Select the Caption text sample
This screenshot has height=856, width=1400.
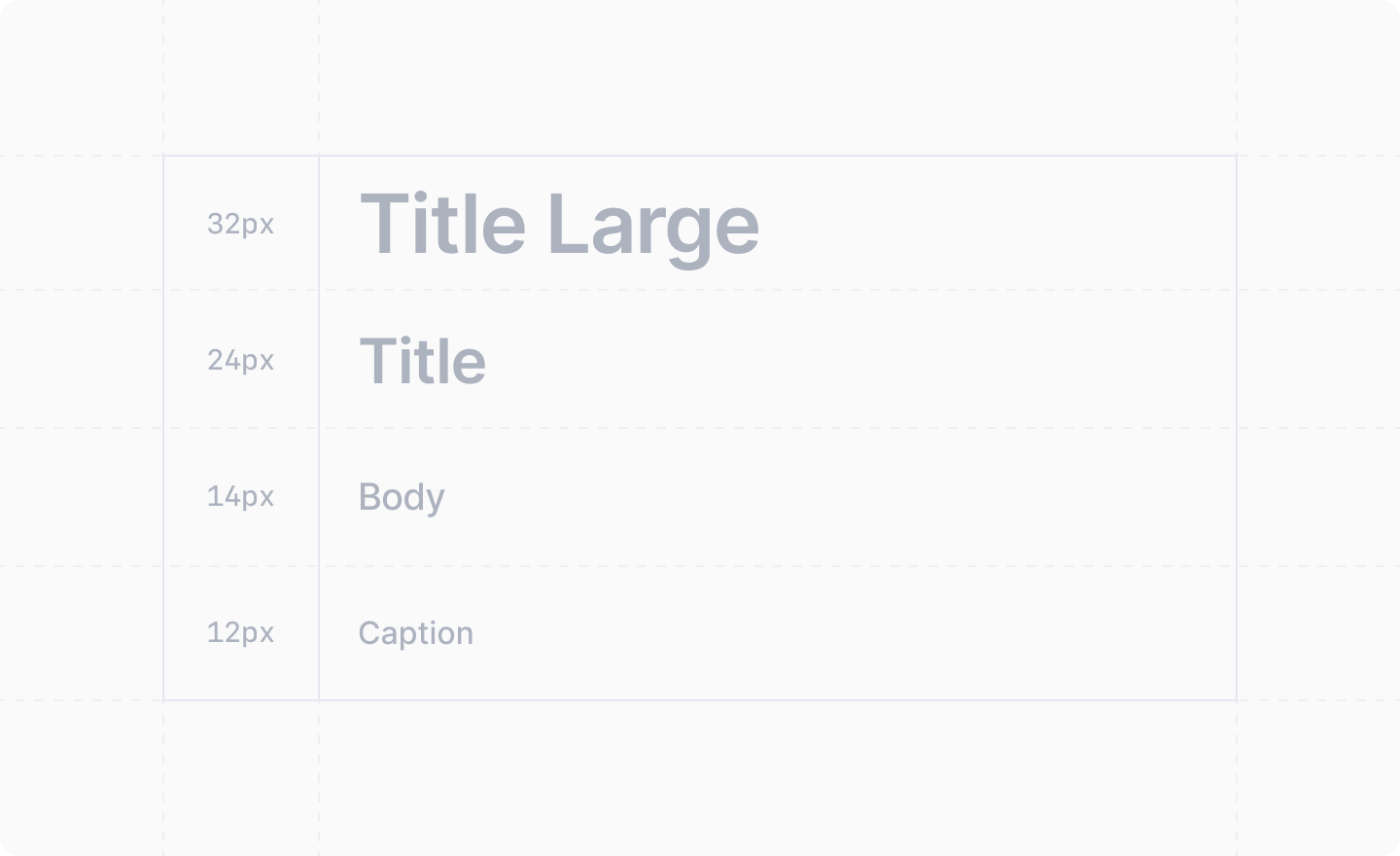416,633
